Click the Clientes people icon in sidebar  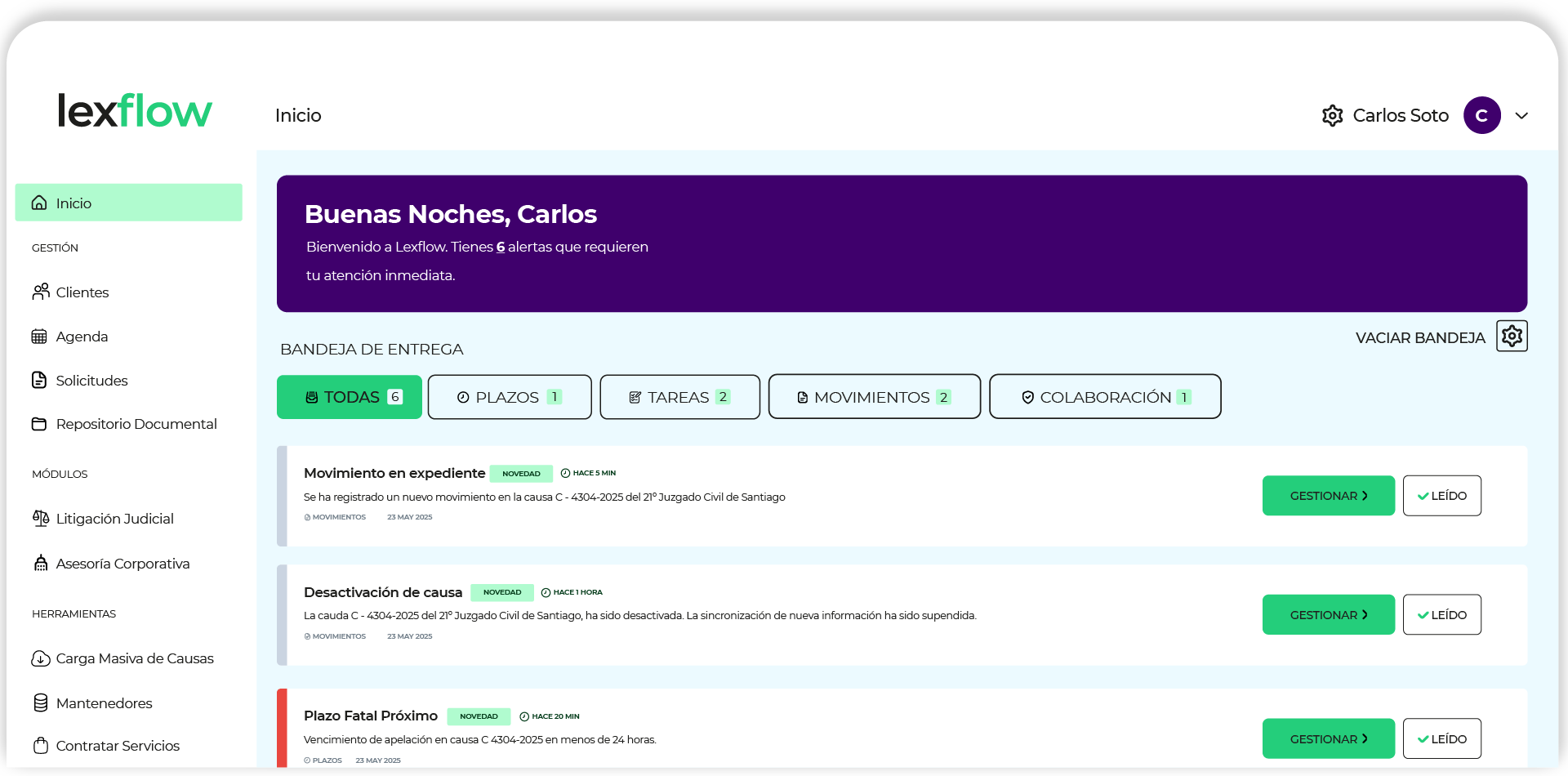(40, 292)
